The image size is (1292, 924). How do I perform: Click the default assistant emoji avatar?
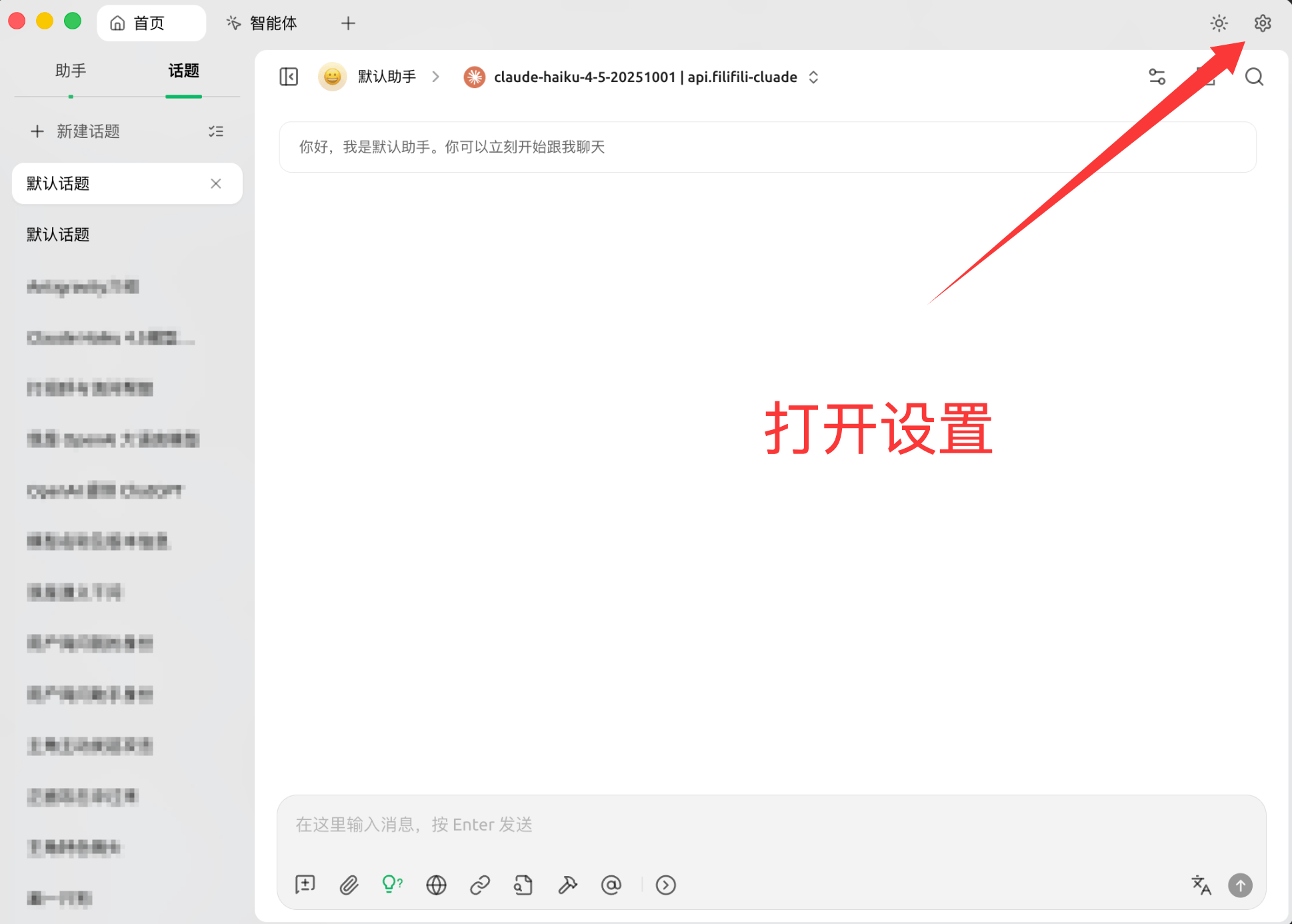pos(332,77)
